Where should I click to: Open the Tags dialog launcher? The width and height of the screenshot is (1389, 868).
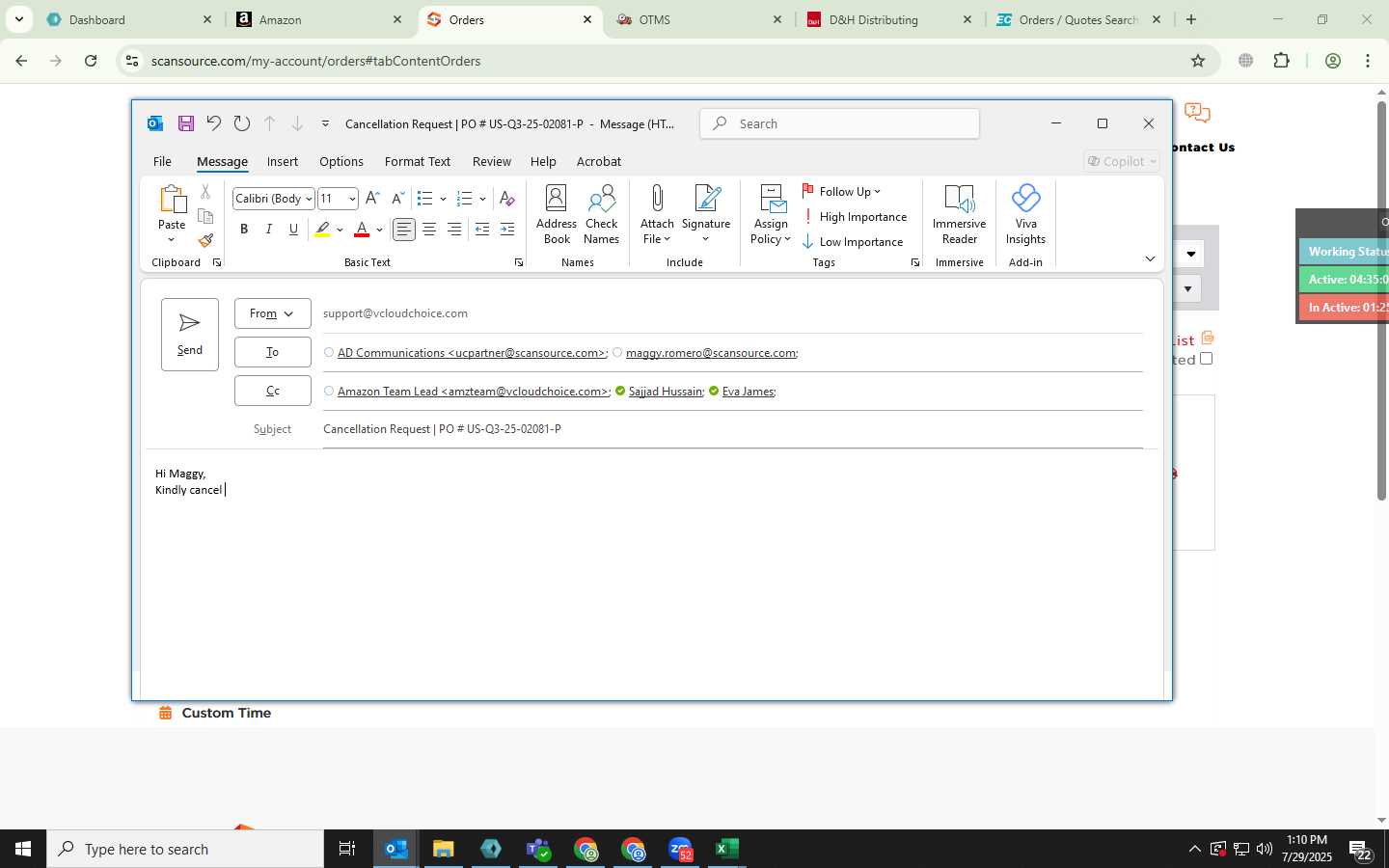(914, 262)
